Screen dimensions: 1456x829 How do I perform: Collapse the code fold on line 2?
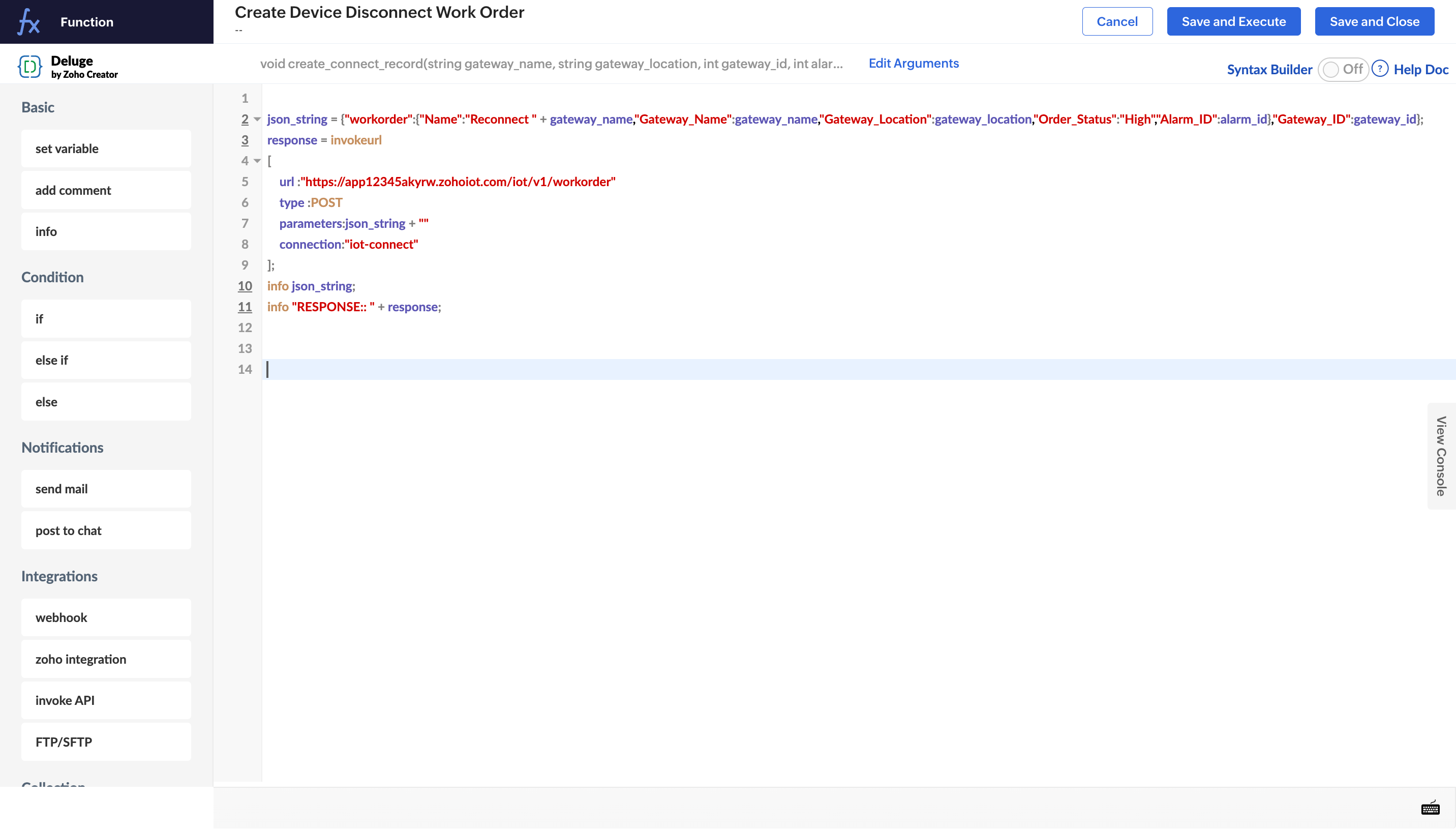coord(257,120)
